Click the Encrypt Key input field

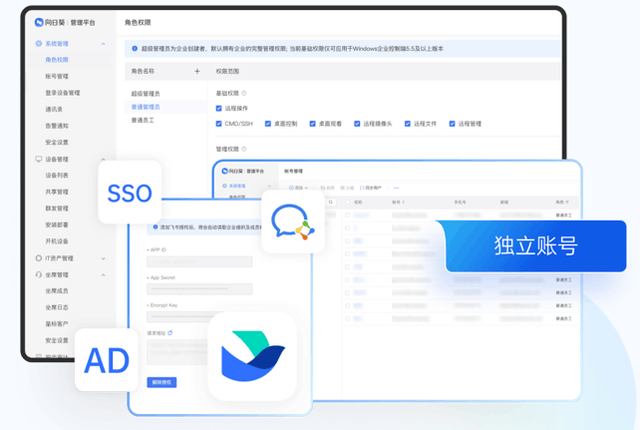pos(180,316)
